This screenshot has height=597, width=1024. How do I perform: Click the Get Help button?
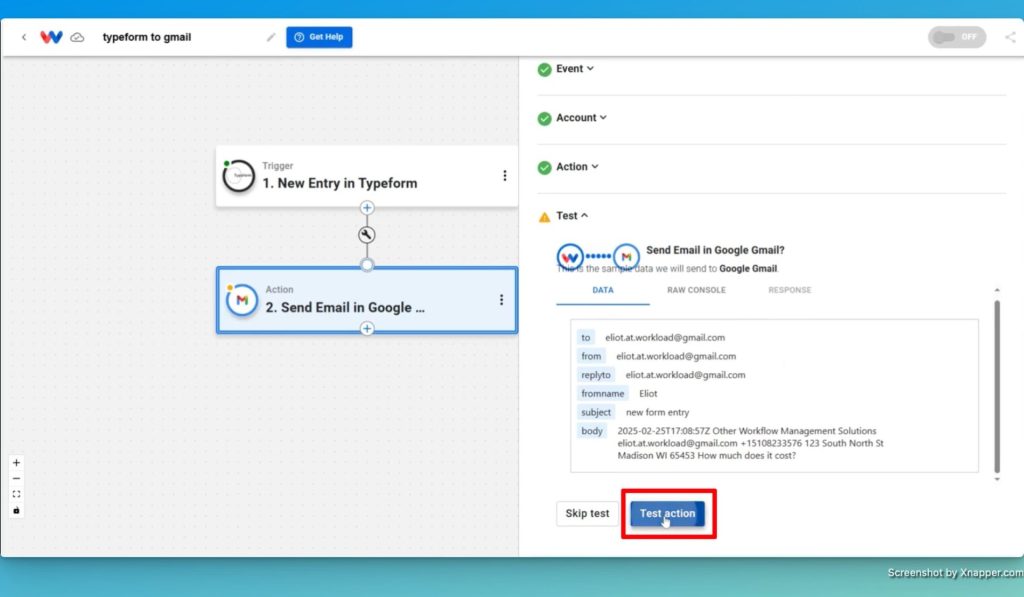coord(319,37)
